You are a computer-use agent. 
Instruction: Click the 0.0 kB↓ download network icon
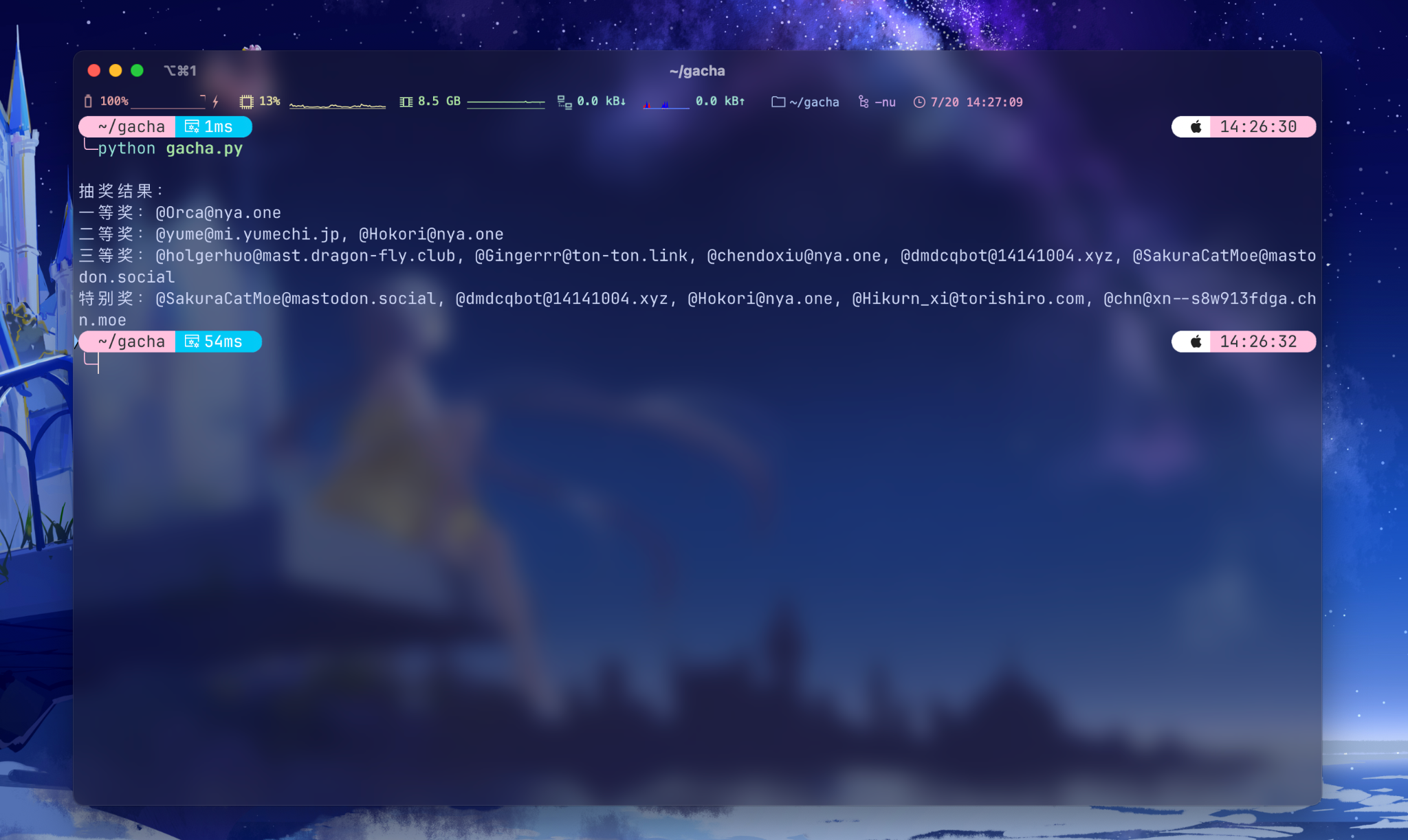click(564, 102)
